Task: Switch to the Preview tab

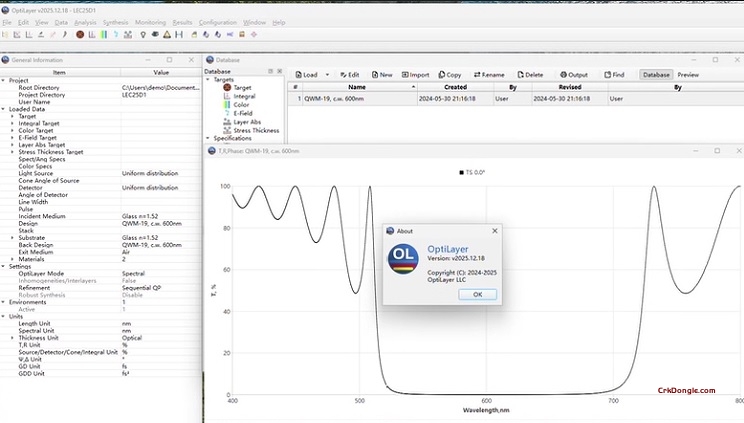Action: pyautogui.click(x=688, y=75)
